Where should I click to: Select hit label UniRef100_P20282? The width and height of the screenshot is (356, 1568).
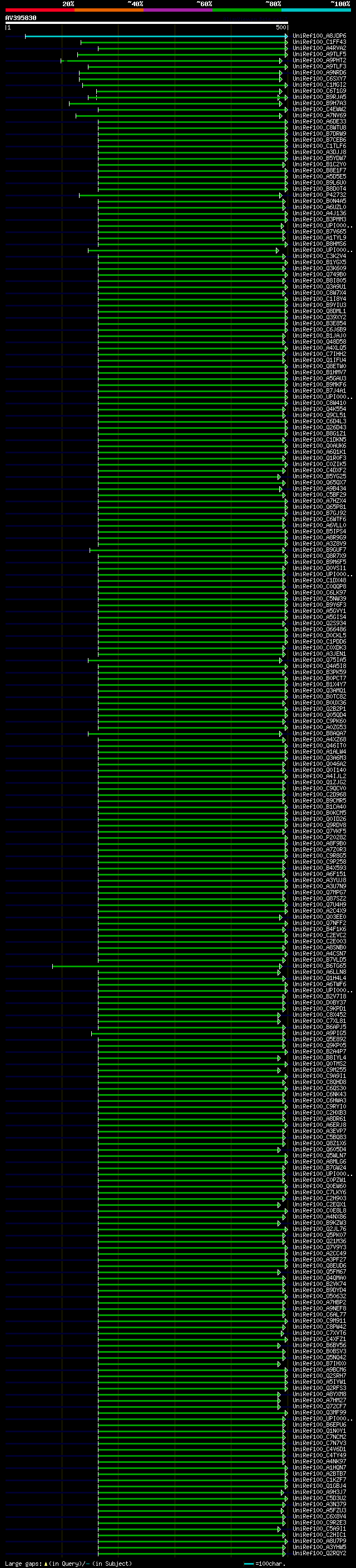pos(319,837)
